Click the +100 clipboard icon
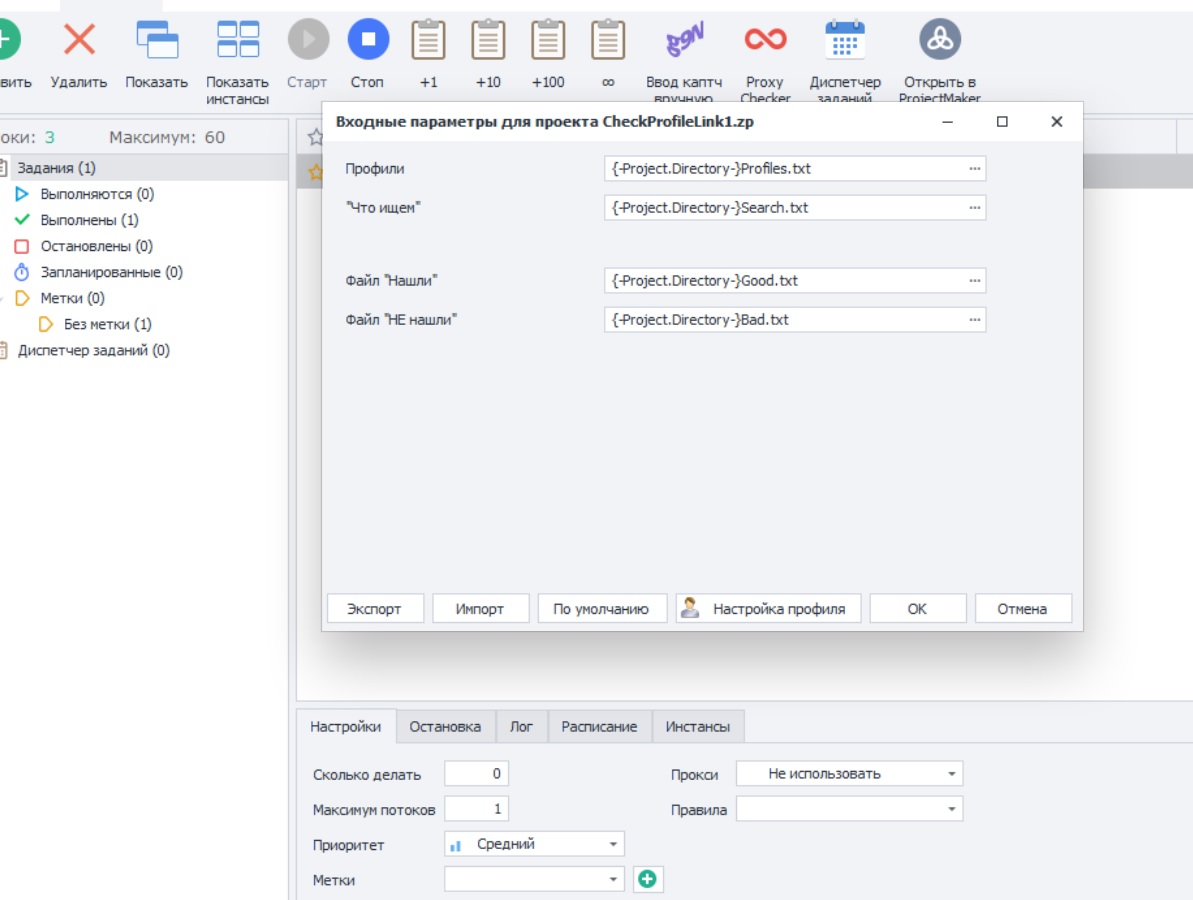 coord(548,40)
